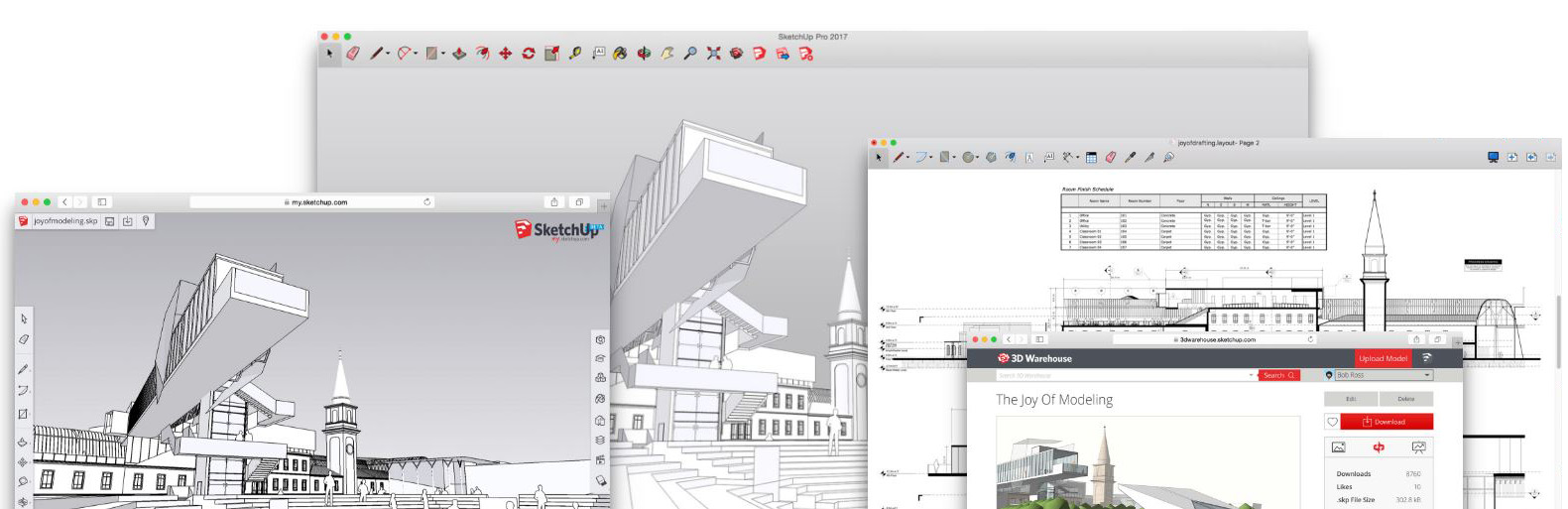Select the Arc tool in LayOut window
The width and height of the screenshot is (1568, 509).
click(x=920, y=157)
